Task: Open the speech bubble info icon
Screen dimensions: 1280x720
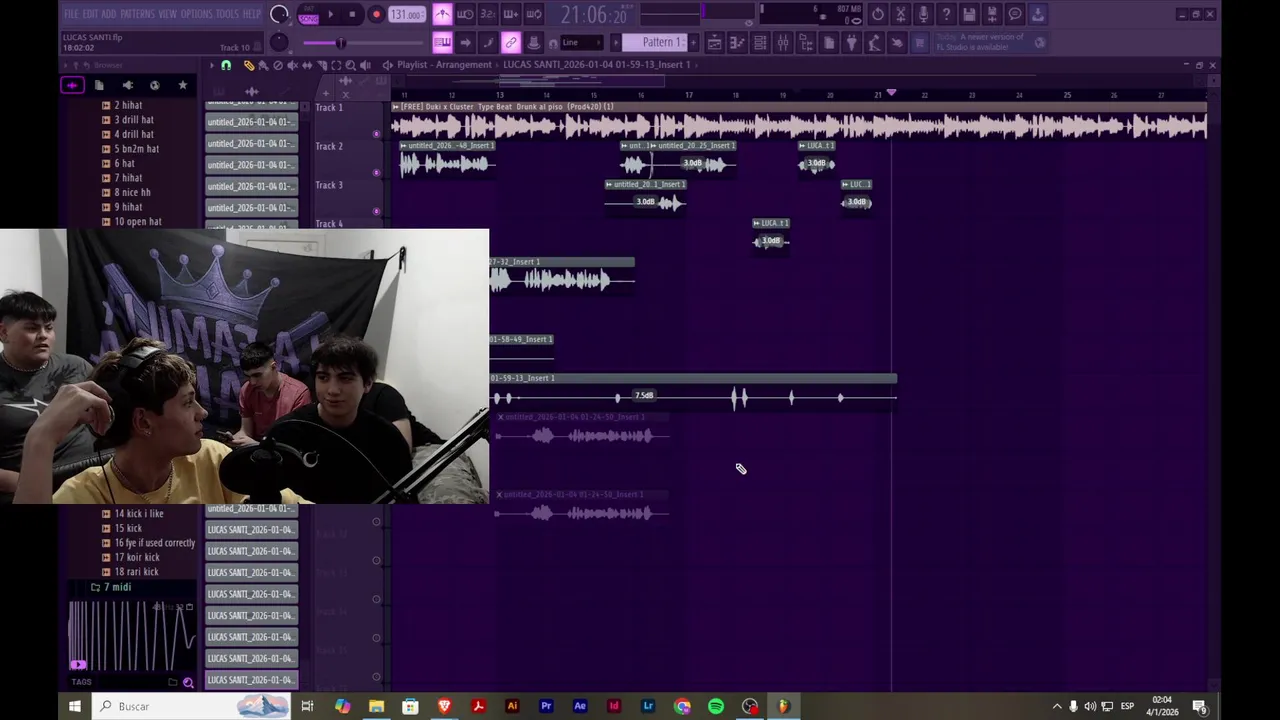Action: point(1015,14)
